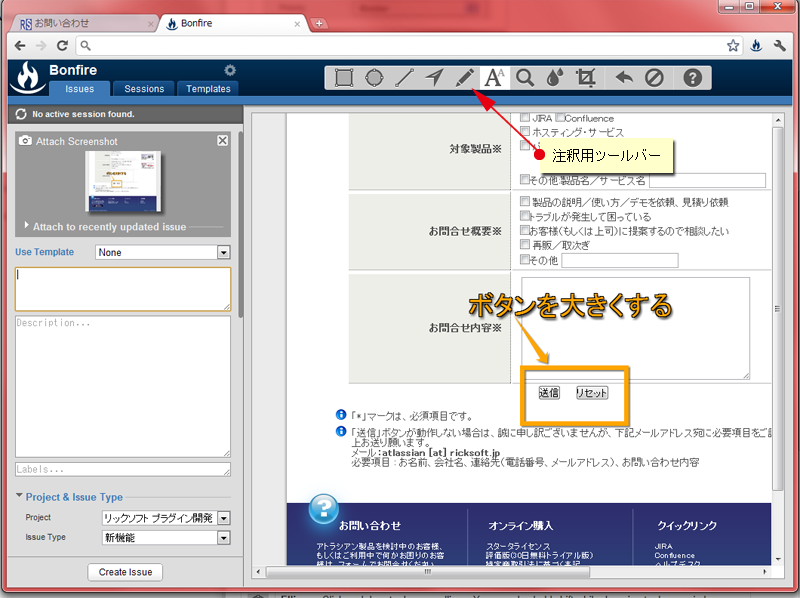Tick the 再販／取次ぎ checkbox
Image resolution: width=800 pixels, height=598 pixels.
click(x=524, y=244)
